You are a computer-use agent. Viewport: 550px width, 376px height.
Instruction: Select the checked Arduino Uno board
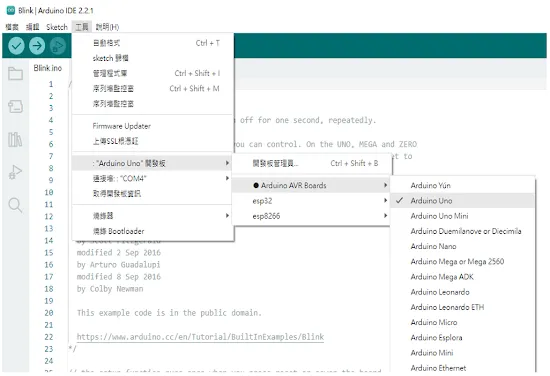point(462,201)
